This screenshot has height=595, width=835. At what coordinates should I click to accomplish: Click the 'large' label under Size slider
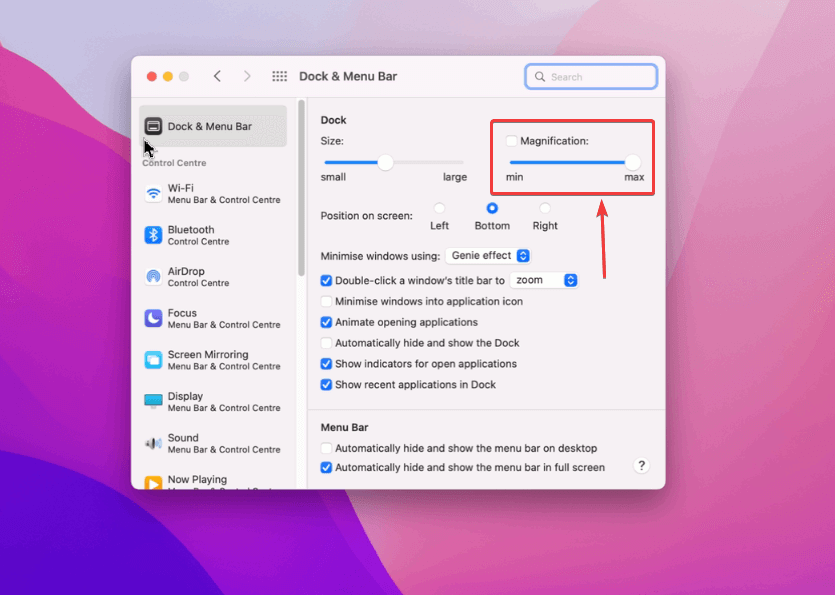tap(455, 177)
